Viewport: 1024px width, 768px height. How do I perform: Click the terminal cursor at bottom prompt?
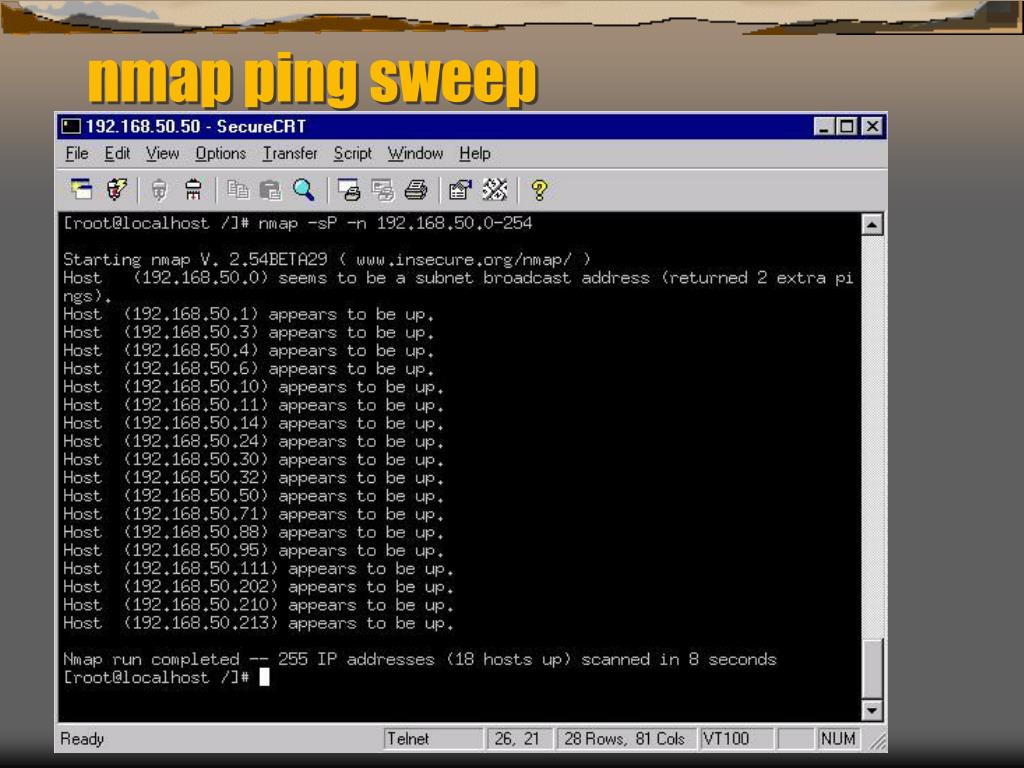click(264, 677)
